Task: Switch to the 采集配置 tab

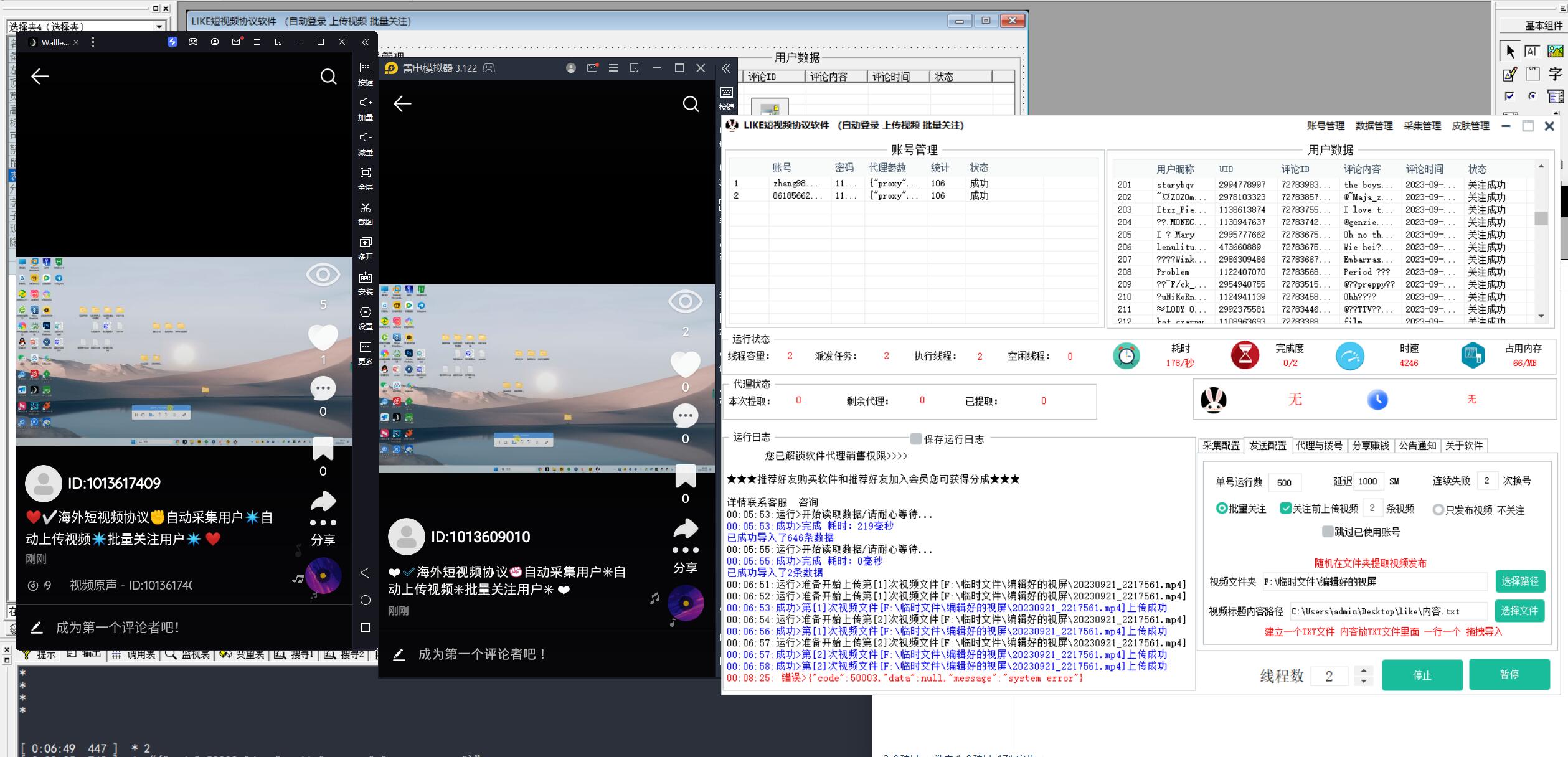Action: pyautogui.click(x=1221, y=446)
